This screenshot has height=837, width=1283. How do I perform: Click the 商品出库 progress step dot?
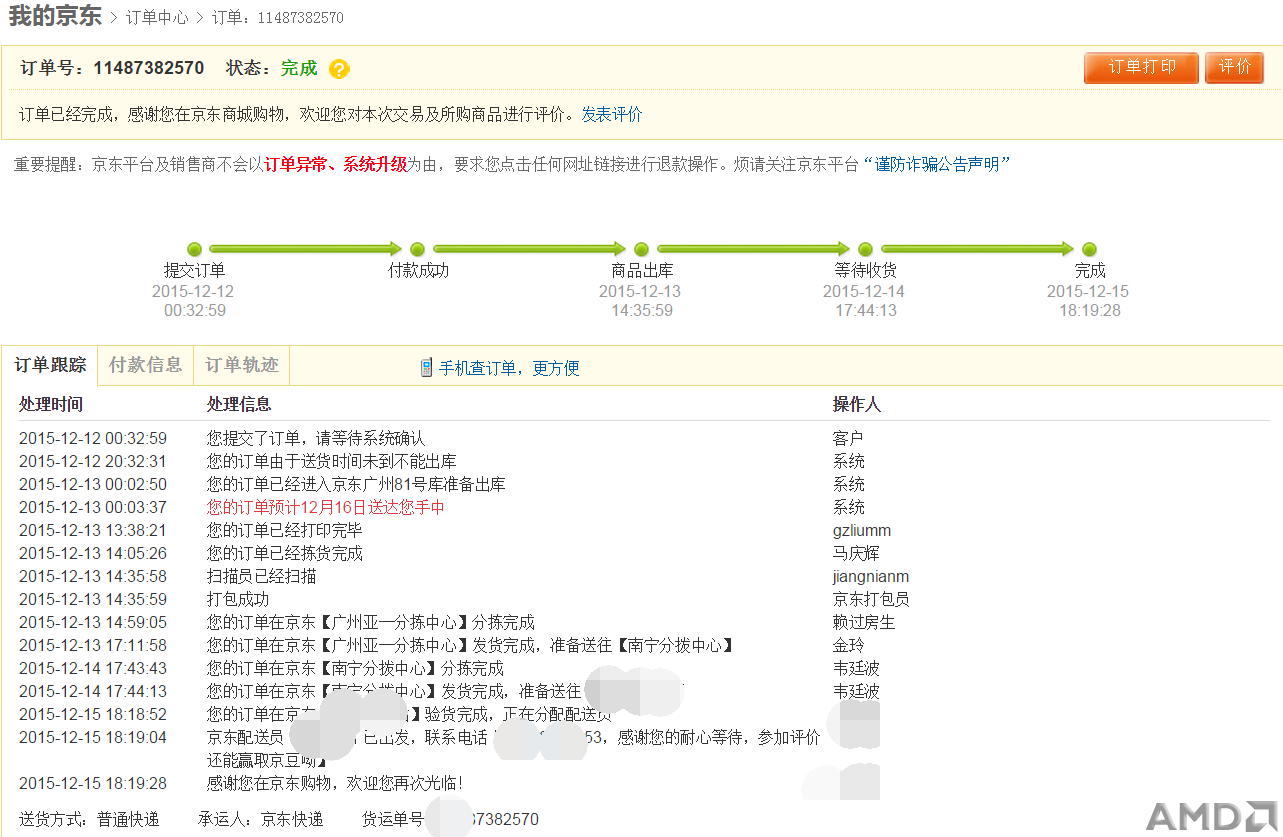[x=642, y=249]
